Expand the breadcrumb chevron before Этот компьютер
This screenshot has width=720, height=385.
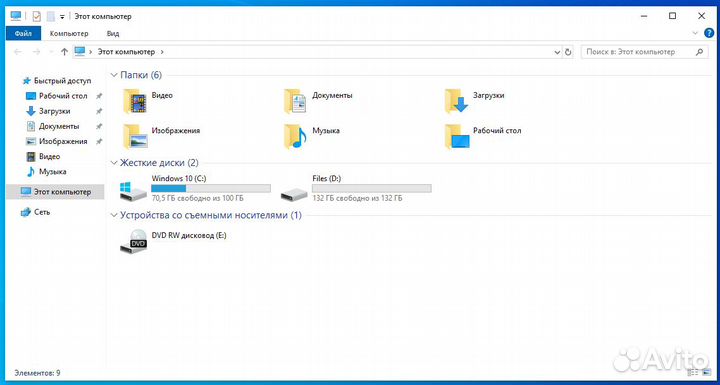(91, 52)
